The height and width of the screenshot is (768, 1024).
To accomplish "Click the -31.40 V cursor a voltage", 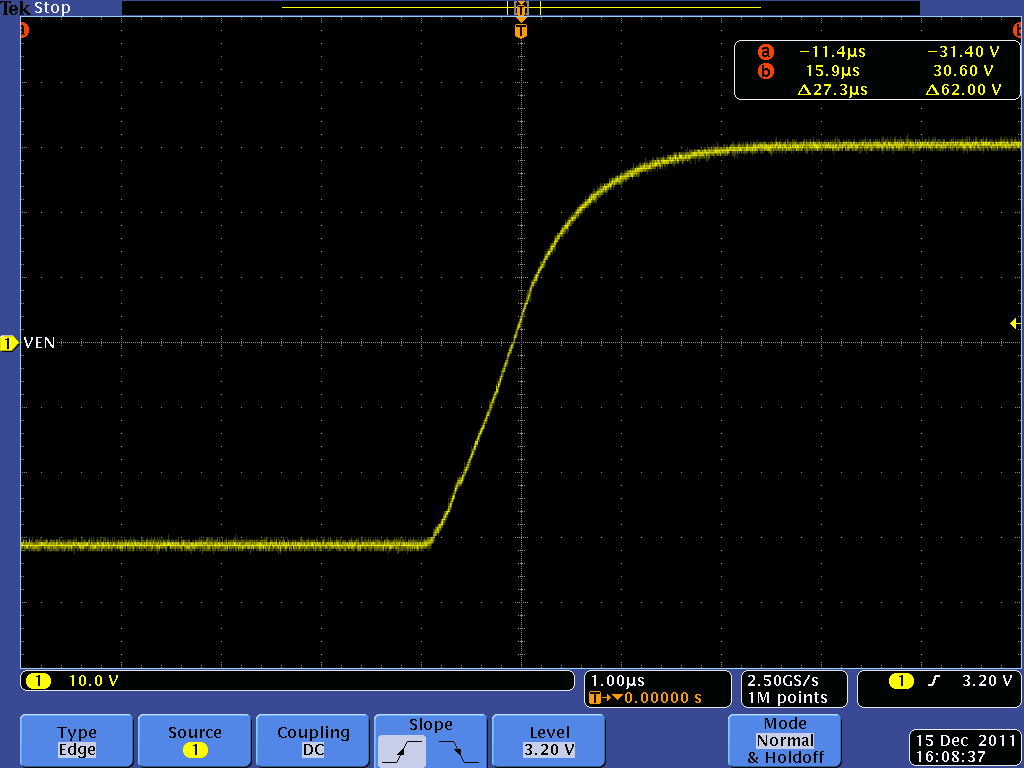I will click(x=963, y=52).
